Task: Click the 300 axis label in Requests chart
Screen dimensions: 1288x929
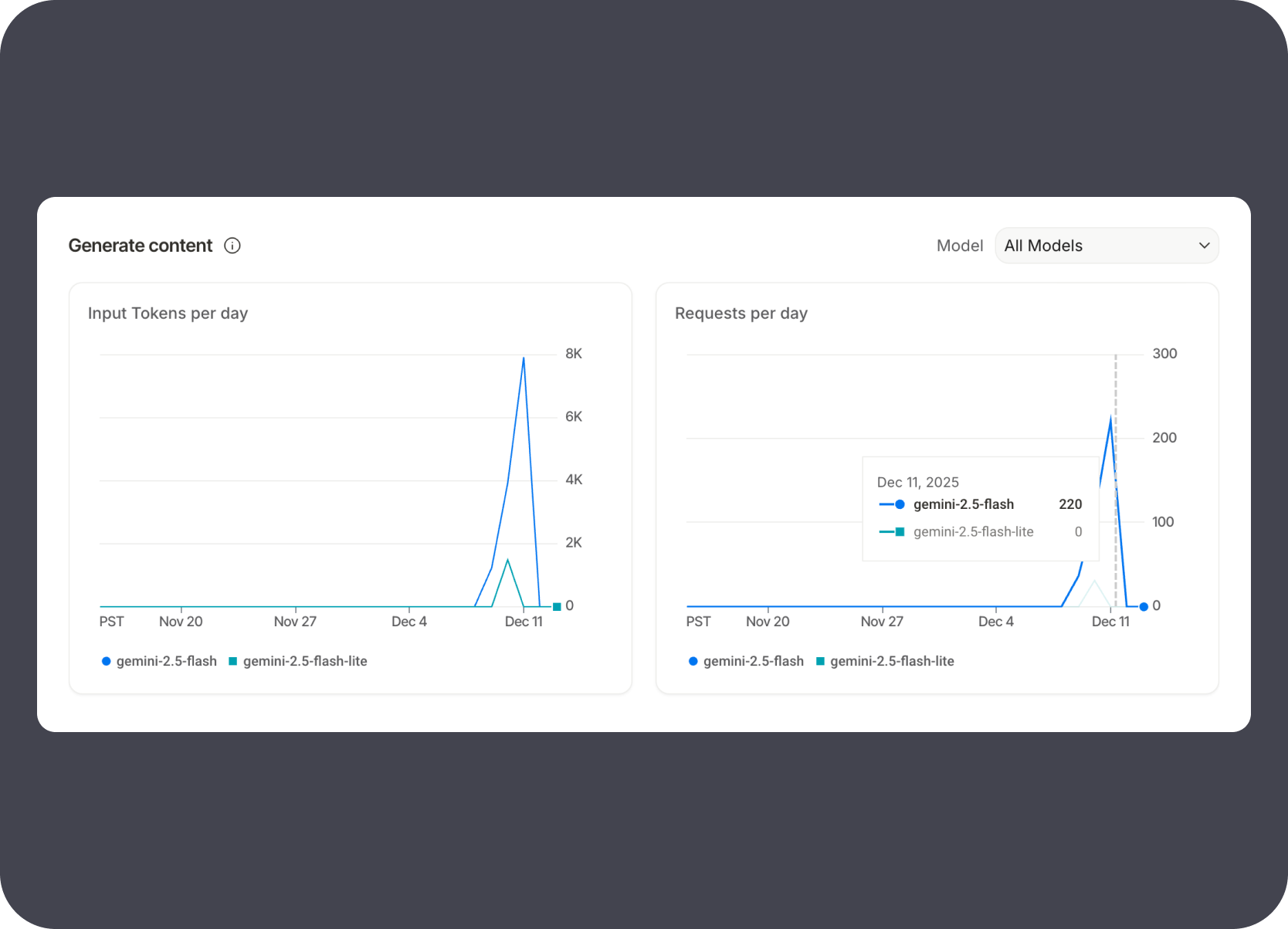Action: (1164, 354)
